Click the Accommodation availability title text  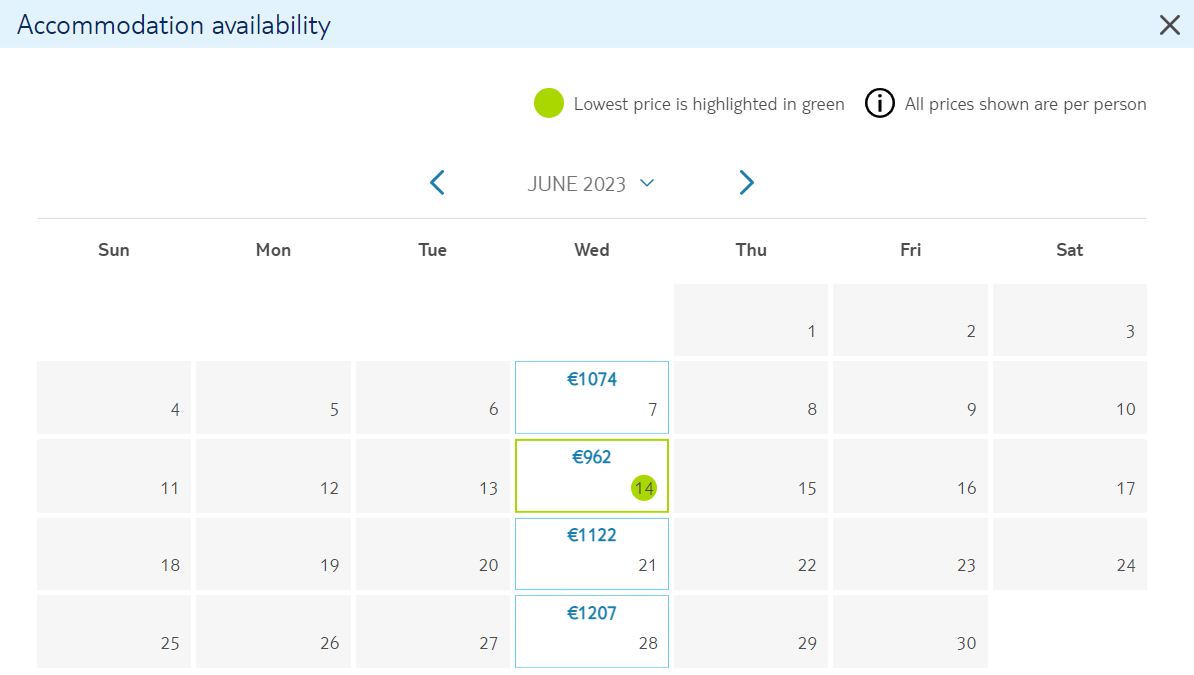pos(174,25)
